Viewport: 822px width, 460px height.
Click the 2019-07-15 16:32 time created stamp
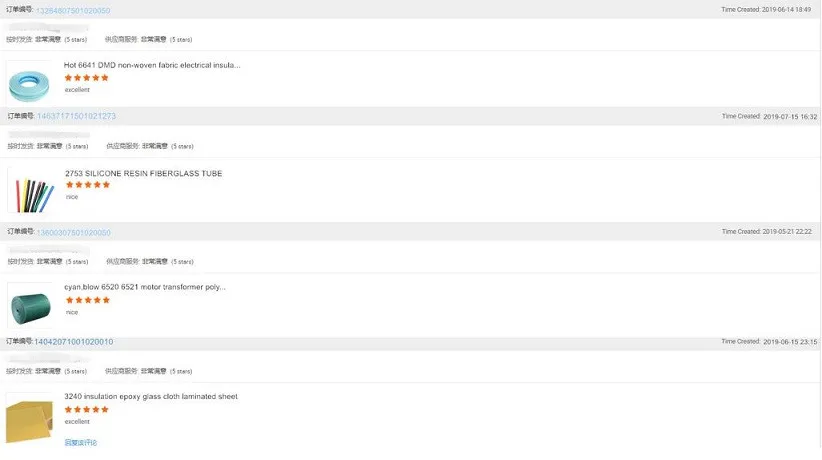point(769,116)
